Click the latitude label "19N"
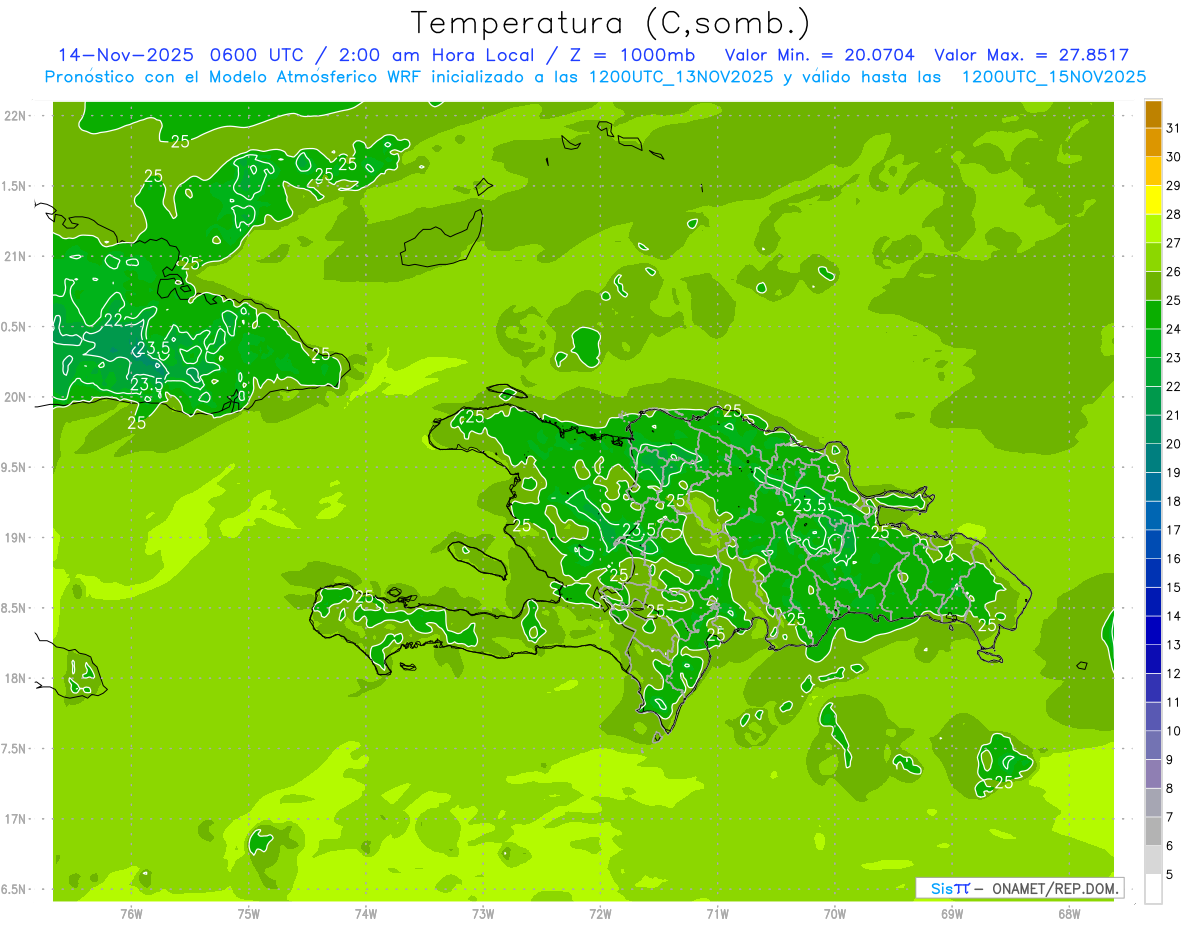Viewport: 1200px width, 927px height. (x=15, y=538)
